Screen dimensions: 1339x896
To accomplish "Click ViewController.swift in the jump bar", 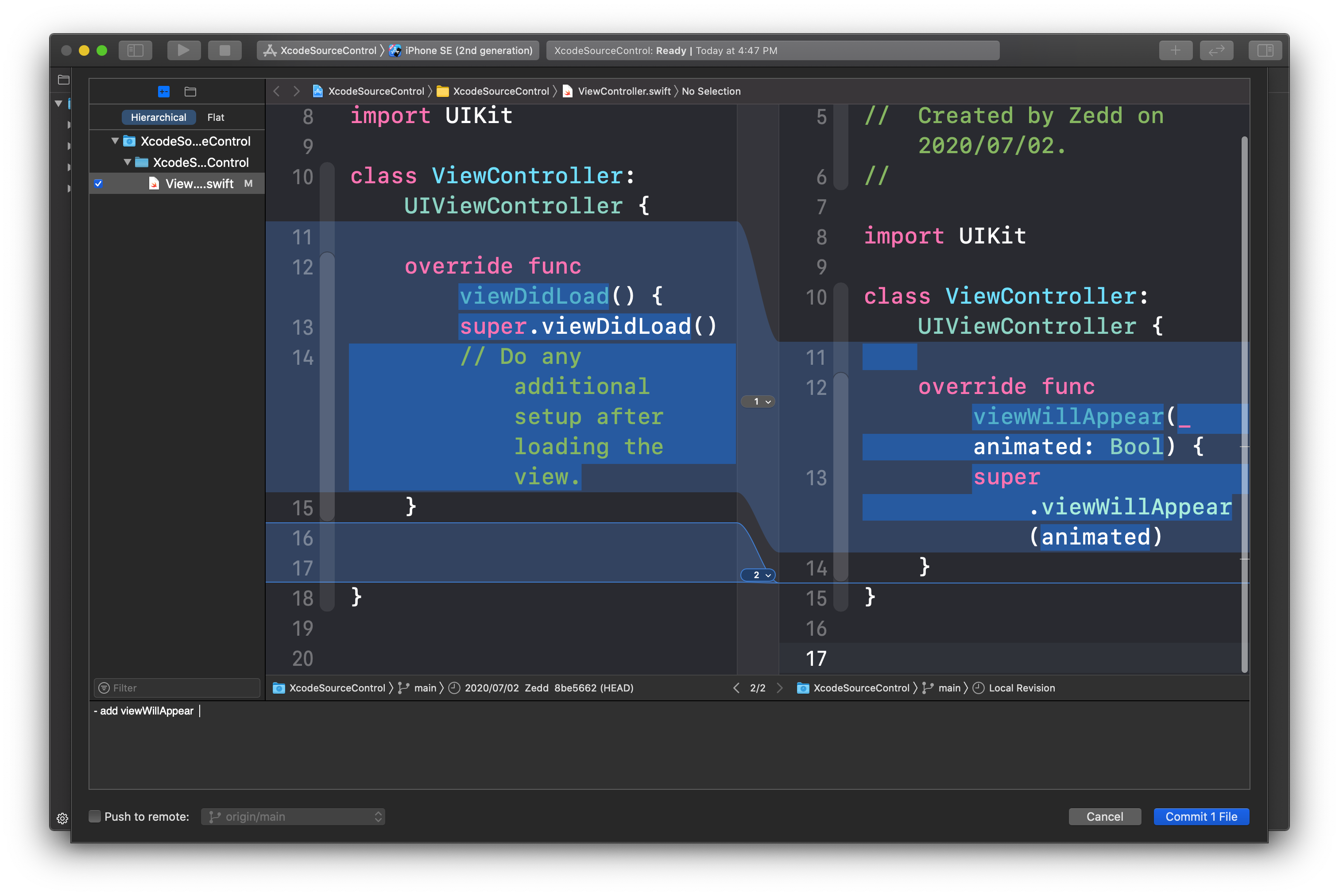I will 617,91.
